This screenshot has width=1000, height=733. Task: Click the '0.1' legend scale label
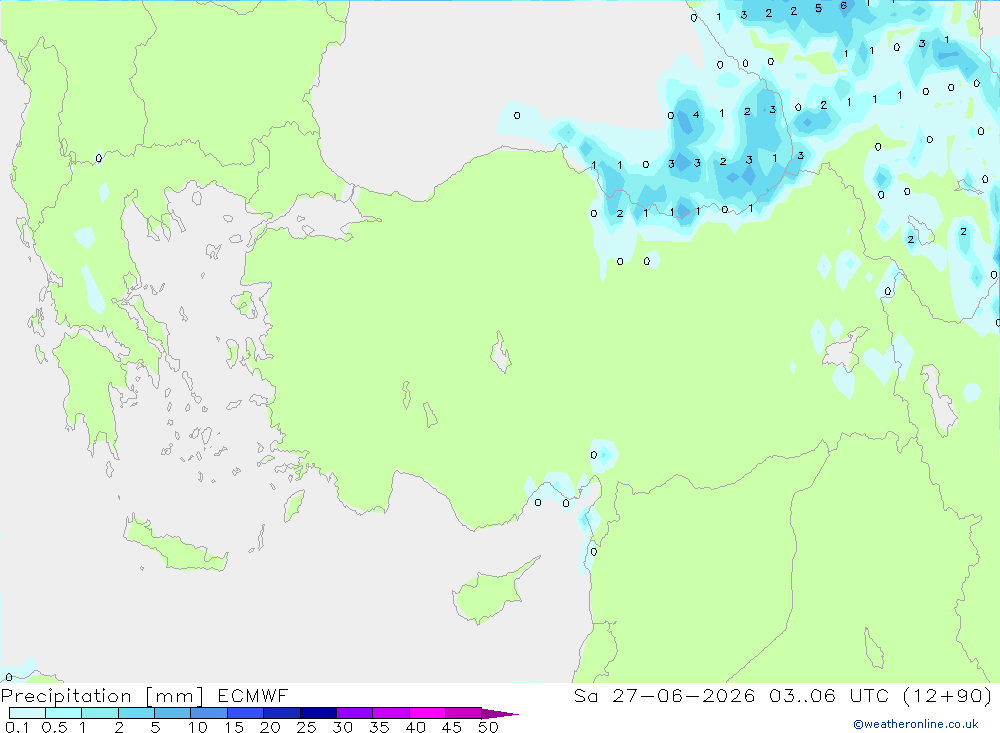pos(17,727)
